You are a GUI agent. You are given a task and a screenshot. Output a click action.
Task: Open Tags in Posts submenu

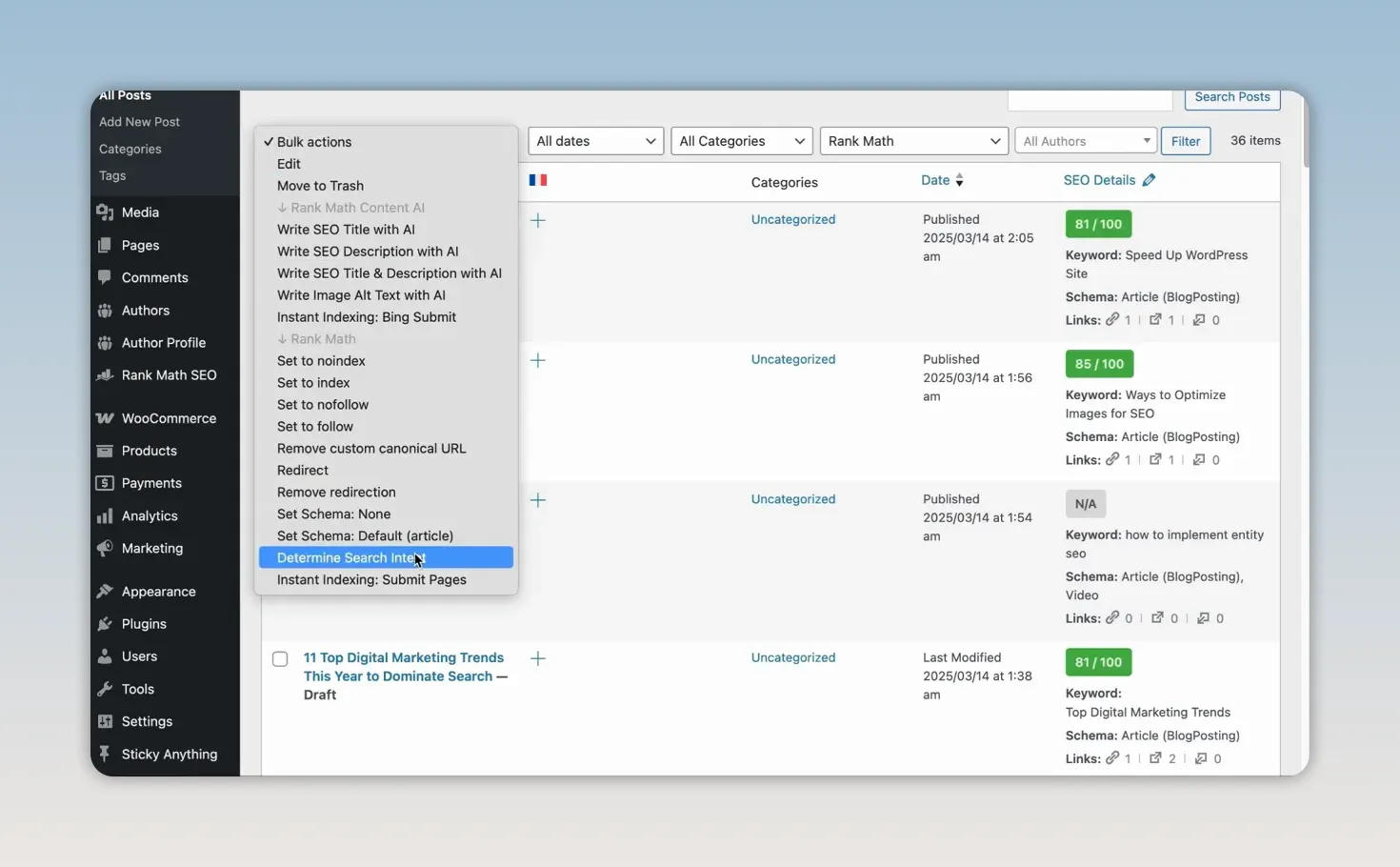[112, 175]
